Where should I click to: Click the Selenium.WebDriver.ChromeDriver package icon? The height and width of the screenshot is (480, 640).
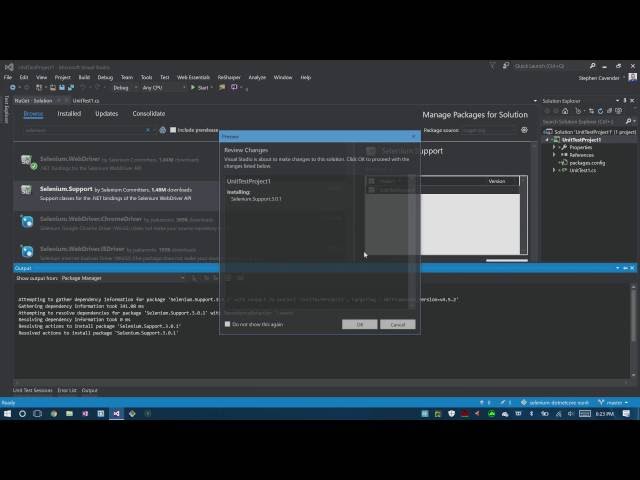(x=27, y=222)
